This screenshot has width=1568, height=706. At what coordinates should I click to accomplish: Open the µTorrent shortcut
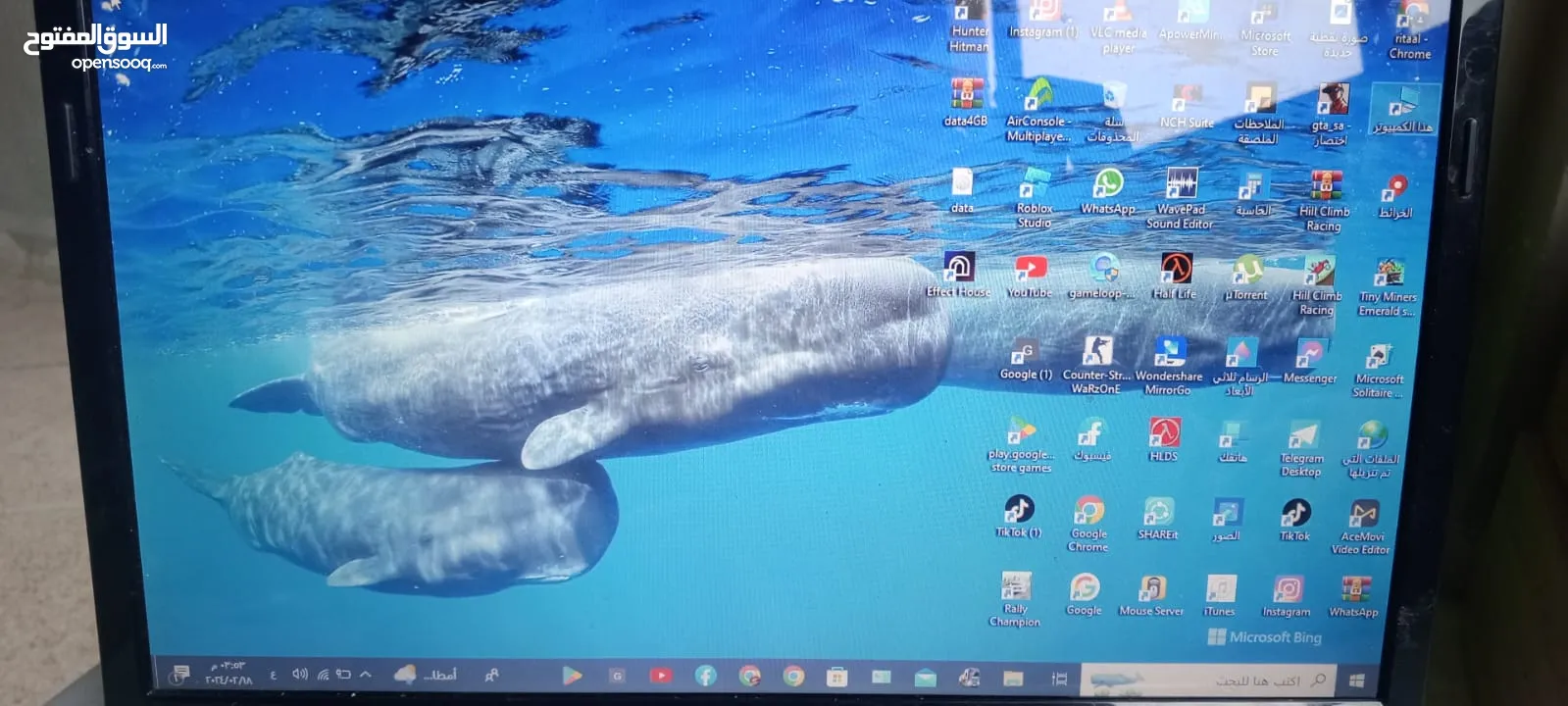point(1246,278)
